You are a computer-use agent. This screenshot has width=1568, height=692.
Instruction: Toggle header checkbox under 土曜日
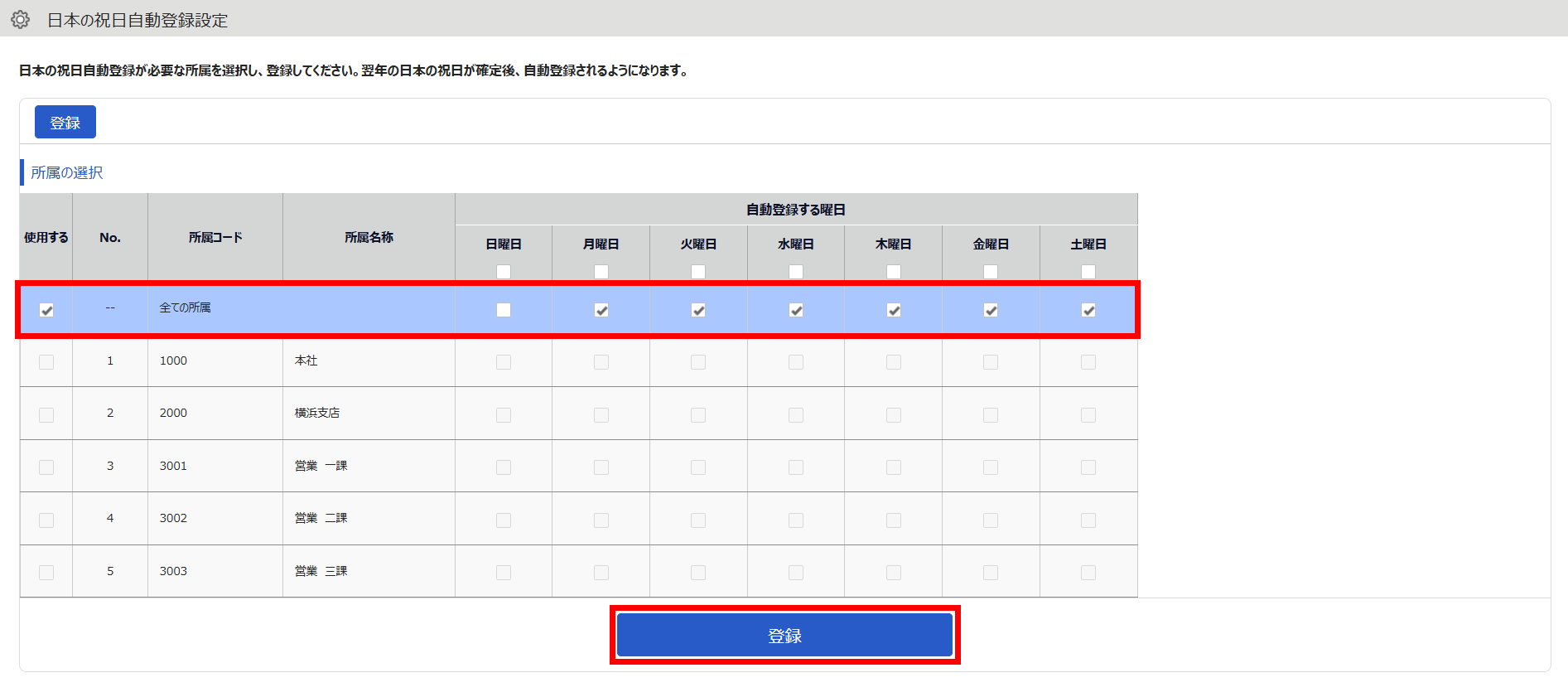point(1088,272)
